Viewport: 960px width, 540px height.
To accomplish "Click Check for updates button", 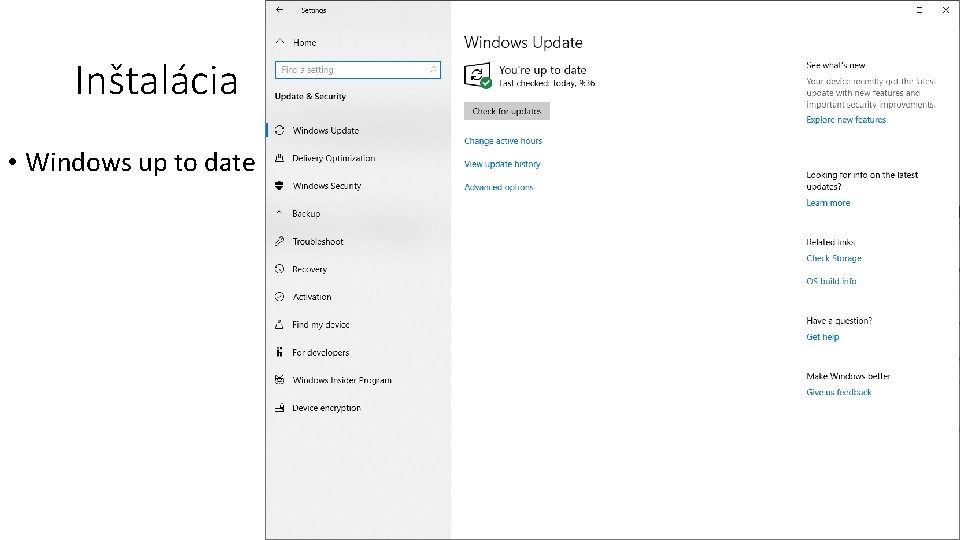I will click(x=507, y=111).
